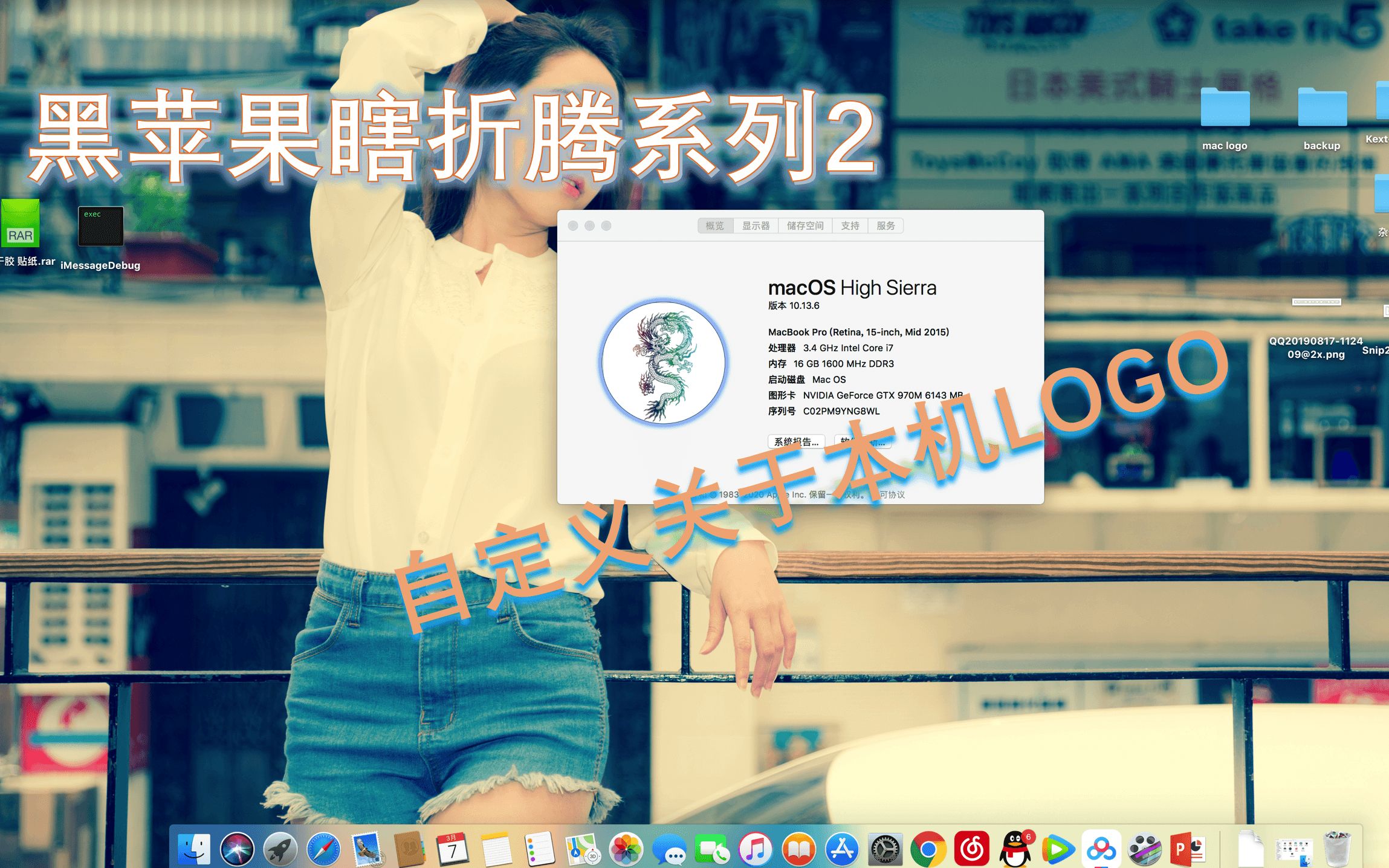1389x868 pixels.
Task: Open the iMessageDebug executable on the desktop
Action: coord(100,227)
